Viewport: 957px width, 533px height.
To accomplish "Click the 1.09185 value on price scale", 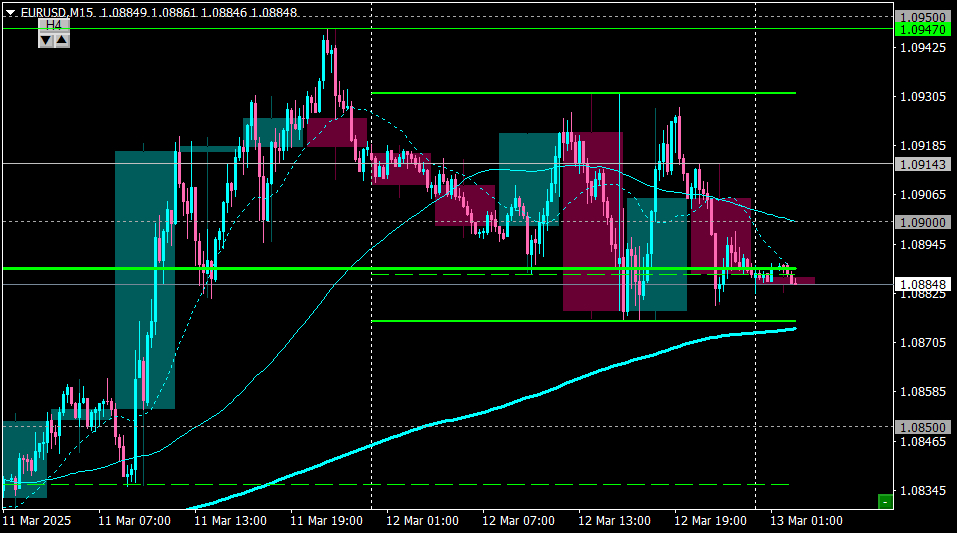I will point(923,145).
